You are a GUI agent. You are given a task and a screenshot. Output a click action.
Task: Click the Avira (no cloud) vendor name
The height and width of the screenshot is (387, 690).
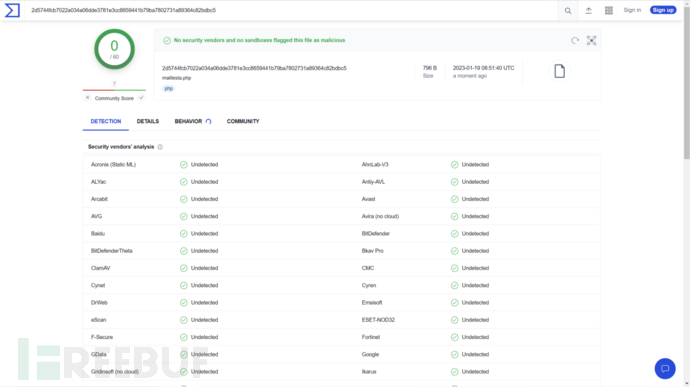coord(380,217)
